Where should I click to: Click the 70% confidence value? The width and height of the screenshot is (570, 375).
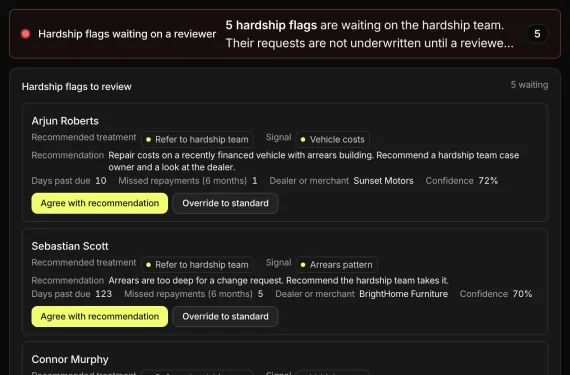(522, 294)
